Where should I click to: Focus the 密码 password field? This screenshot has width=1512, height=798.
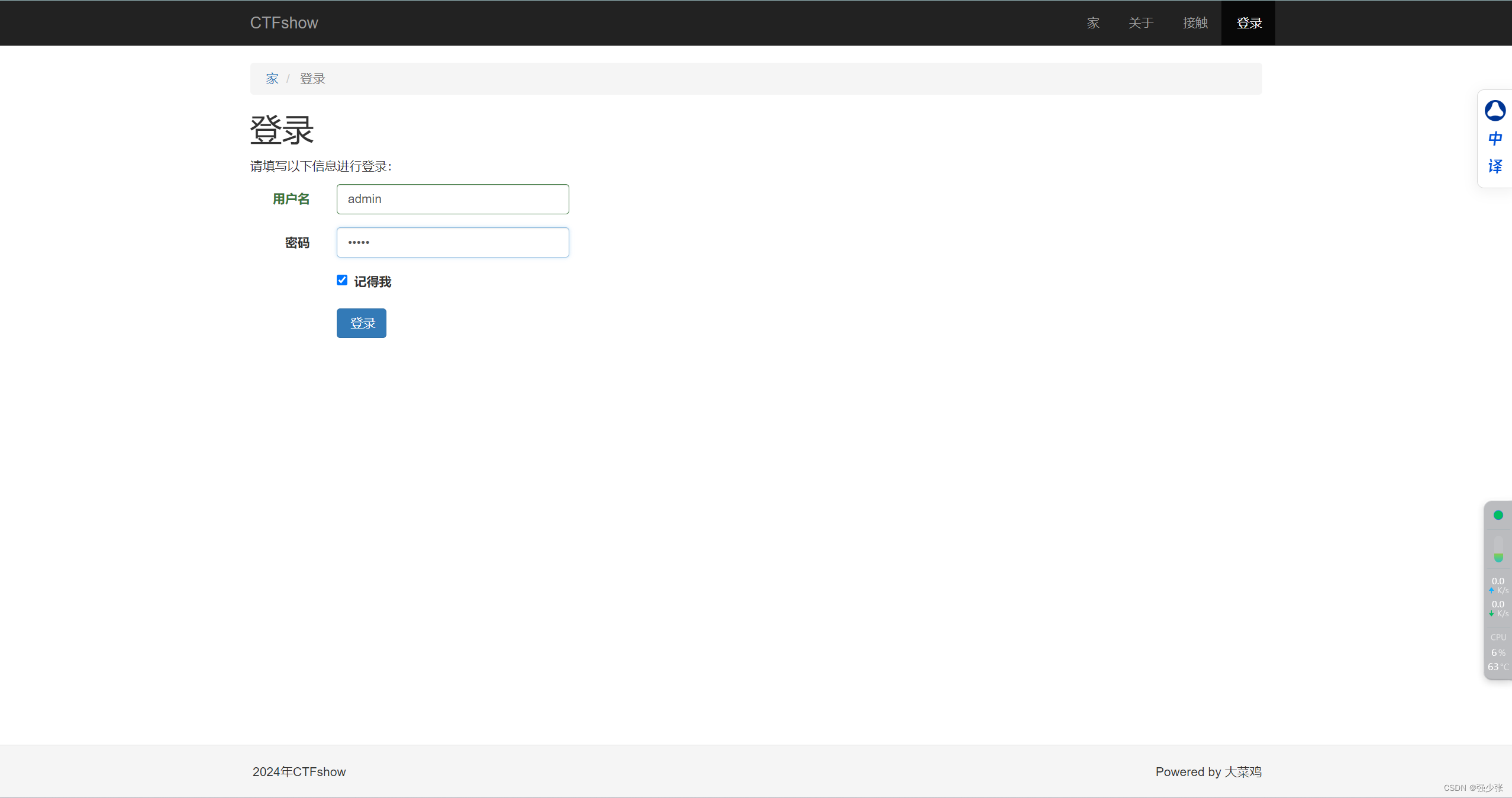pyautogui.click(x=453, y=242)
